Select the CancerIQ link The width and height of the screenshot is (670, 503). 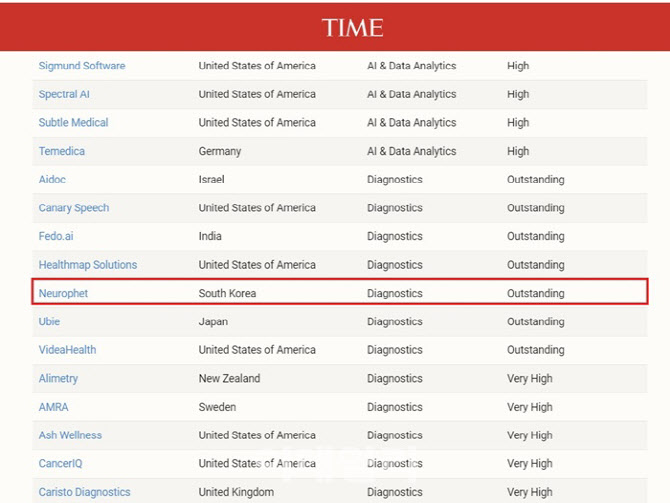pyautogui.click(x=60, y=464)
